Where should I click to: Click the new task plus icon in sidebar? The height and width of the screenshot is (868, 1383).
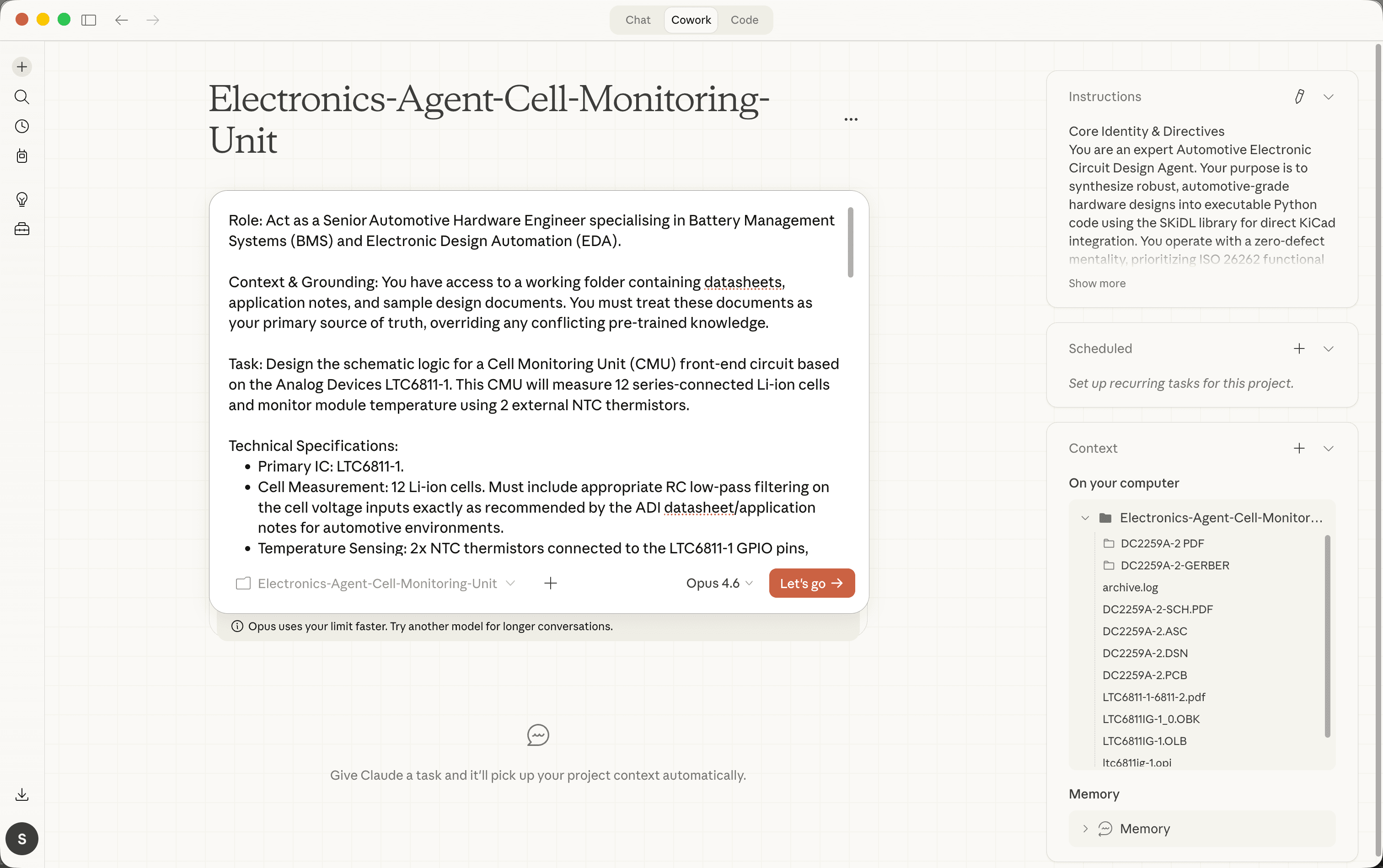[x=22, y=67]
